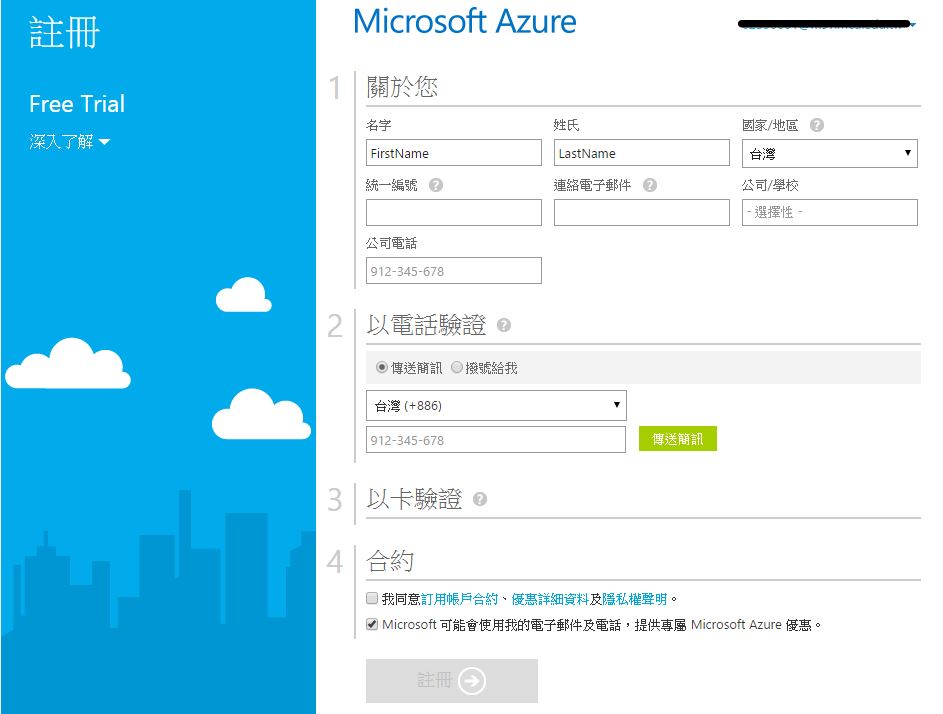Click the 連絡電子郵件 input field
The height and width of the screenshot is (714, 943).
[642, 212]
